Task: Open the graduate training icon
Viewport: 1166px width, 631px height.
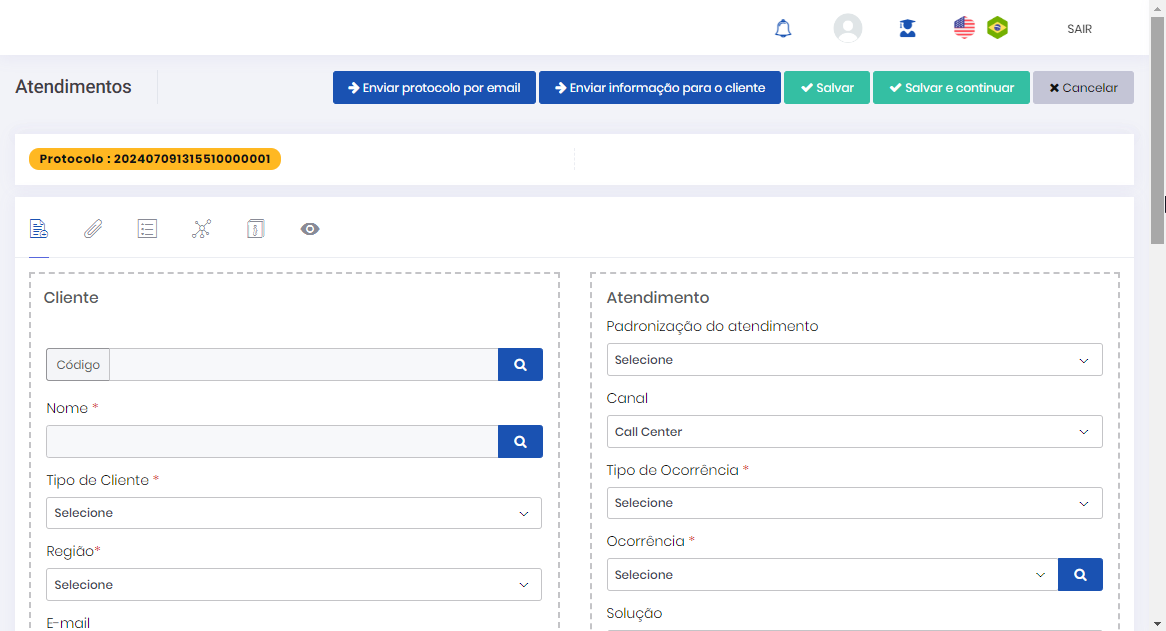Action: (x=907, y=29)
